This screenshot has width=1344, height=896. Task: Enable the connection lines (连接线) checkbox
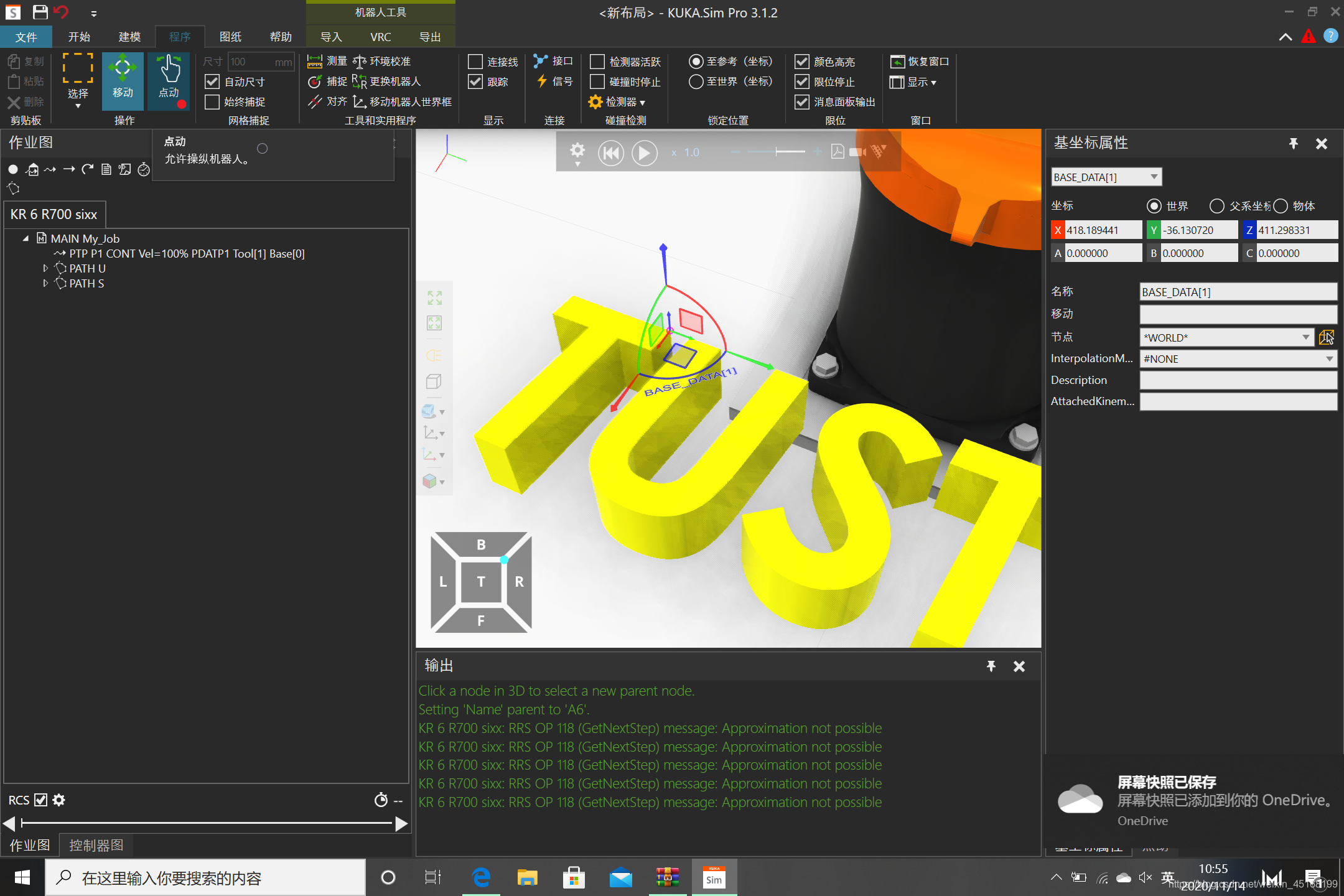[x=475, y=62]
